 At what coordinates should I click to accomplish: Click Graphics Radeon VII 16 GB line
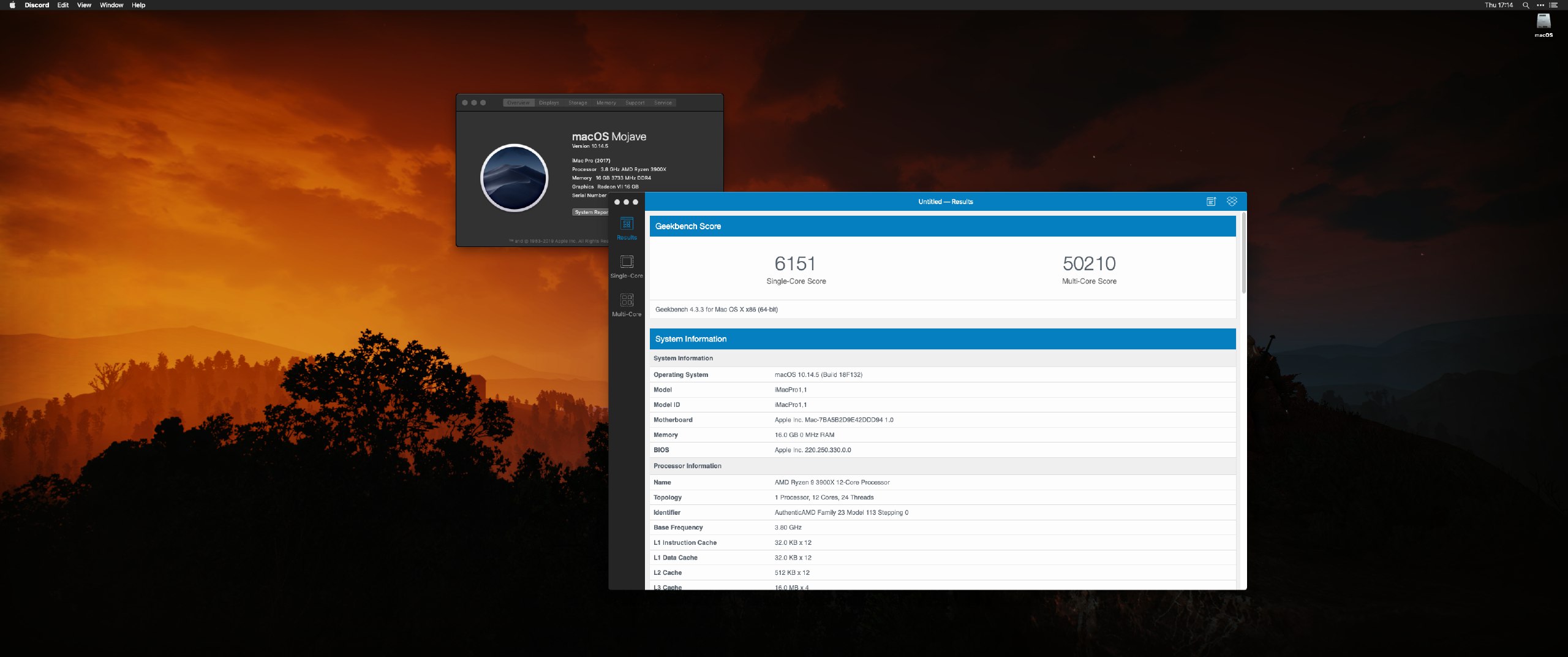[605, 186]
